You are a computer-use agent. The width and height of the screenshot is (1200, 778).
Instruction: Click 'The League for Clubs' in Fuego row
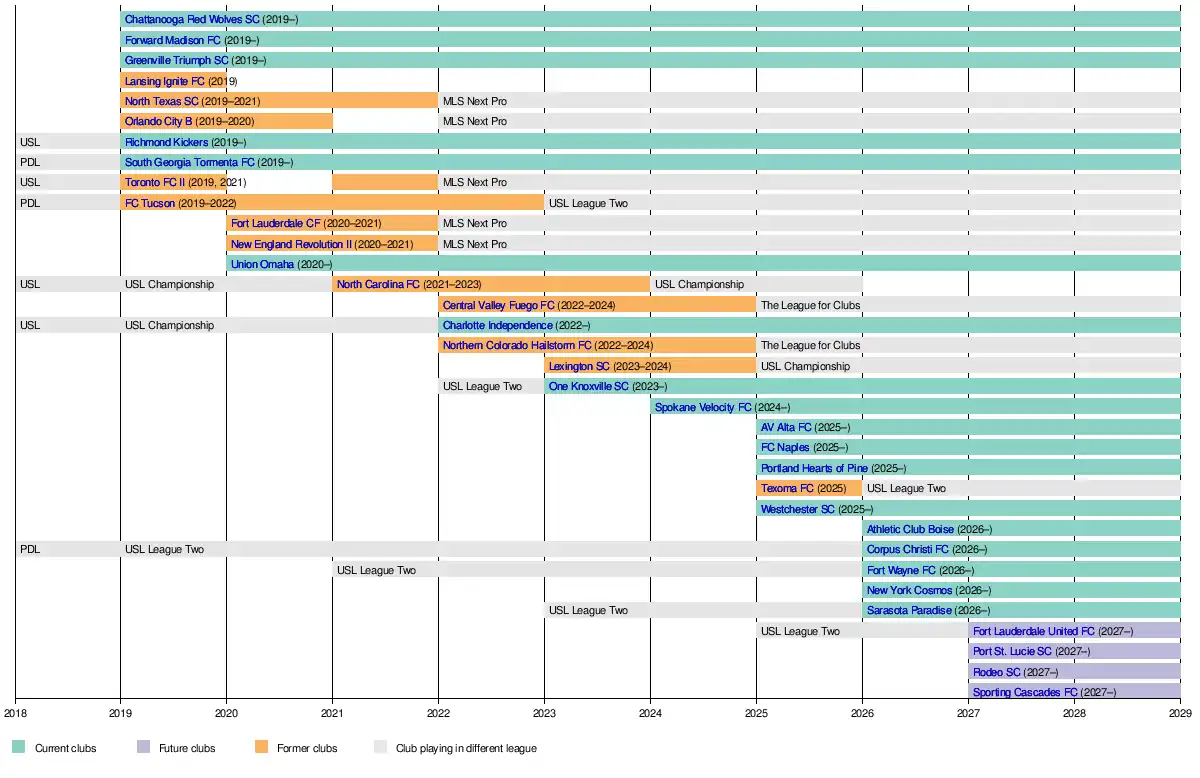click(x=810, y=305)
